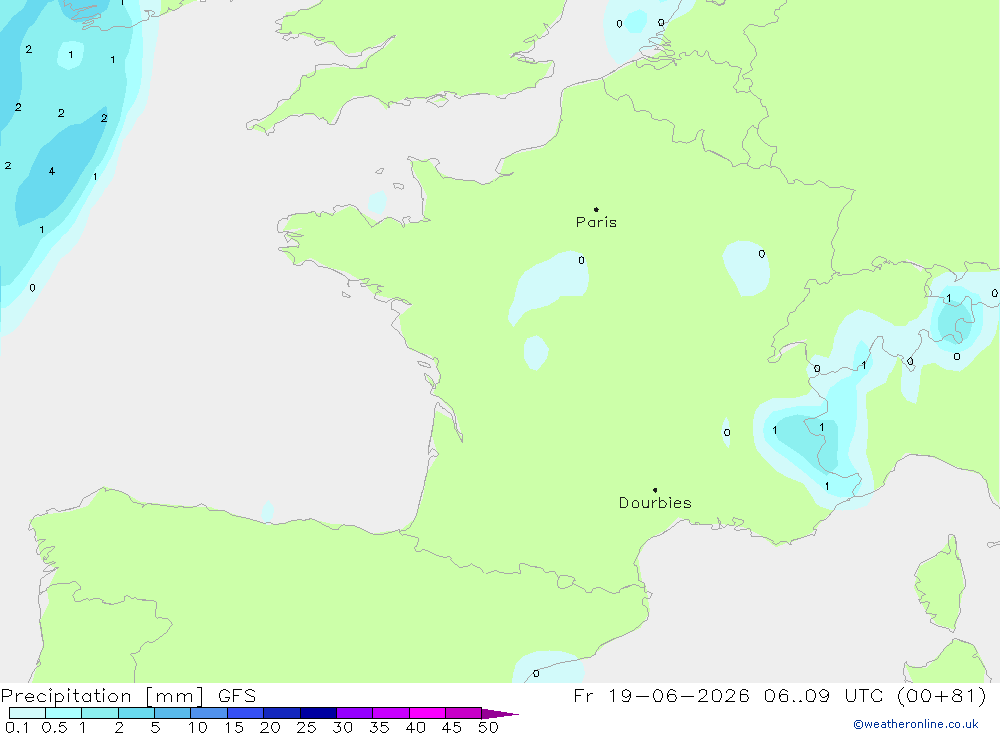
Task: Select the 15–20 mm legend swatch
Action: [246, 713]
